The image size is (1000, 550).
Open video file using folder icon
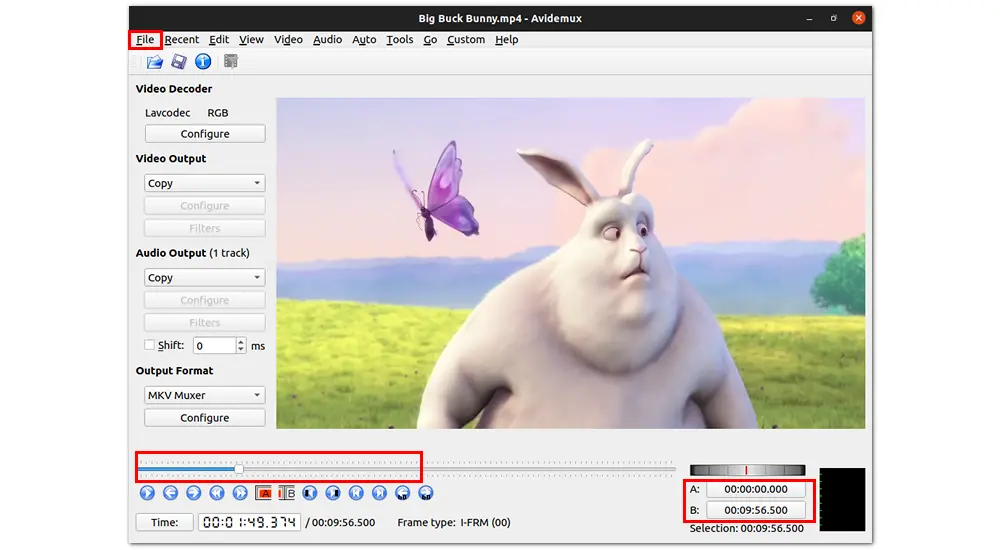point(155,62)
